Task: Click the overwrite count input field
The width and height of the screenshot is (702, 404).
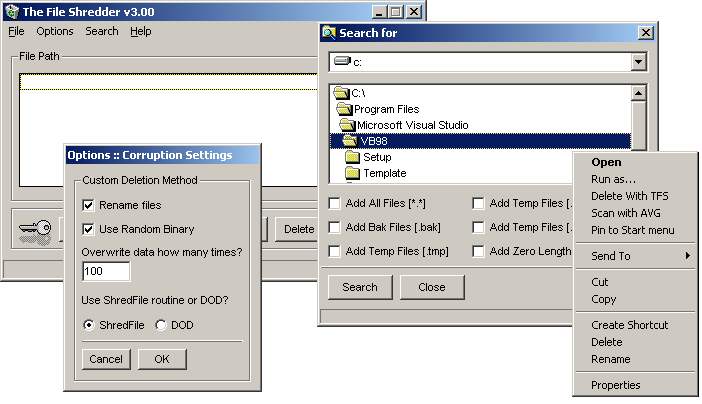Action: click(x=106, y=272)
